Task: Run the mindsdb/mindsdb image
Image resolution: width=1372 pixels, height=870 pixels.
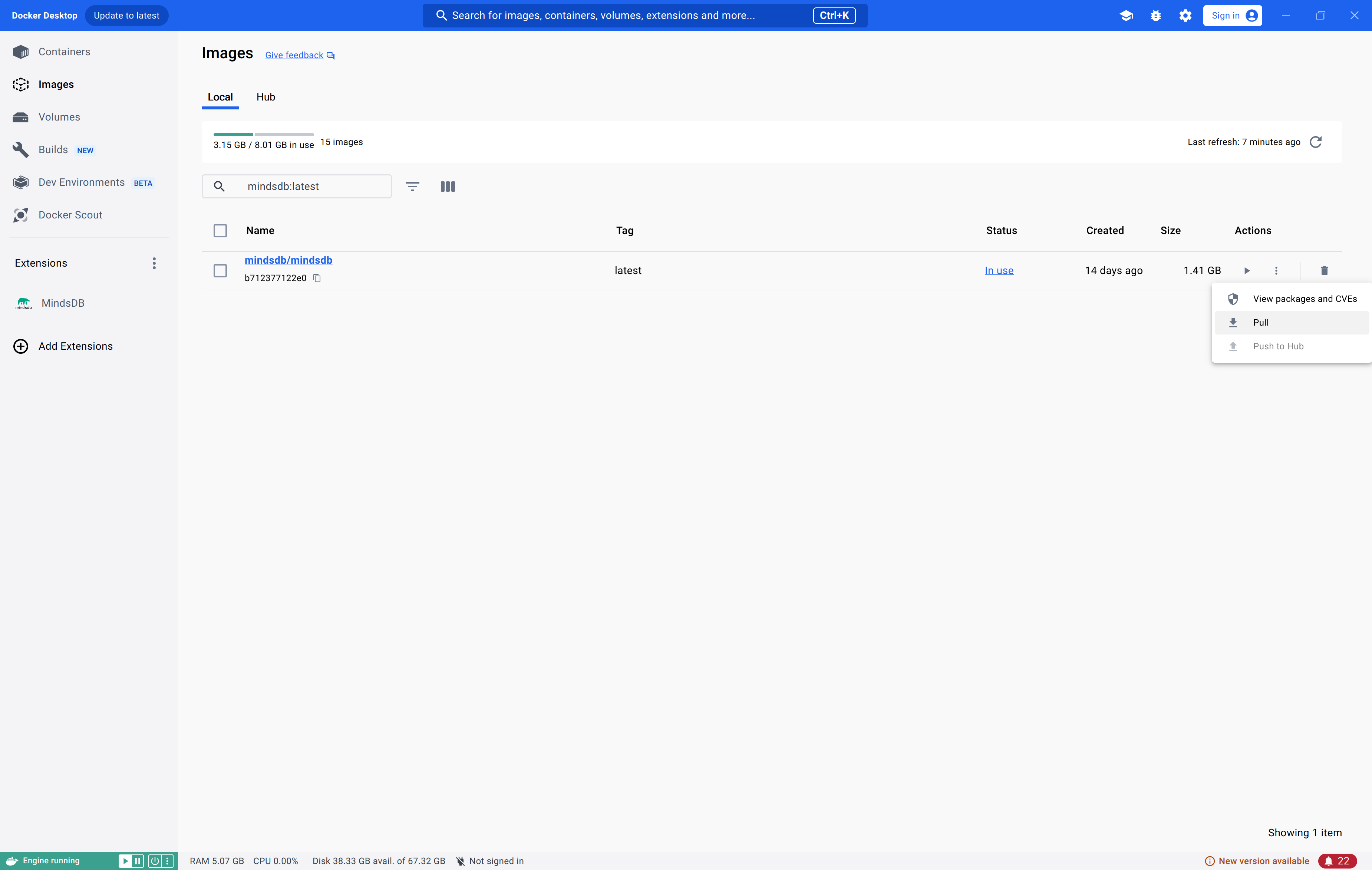Action: click(x=1247, y=271)
